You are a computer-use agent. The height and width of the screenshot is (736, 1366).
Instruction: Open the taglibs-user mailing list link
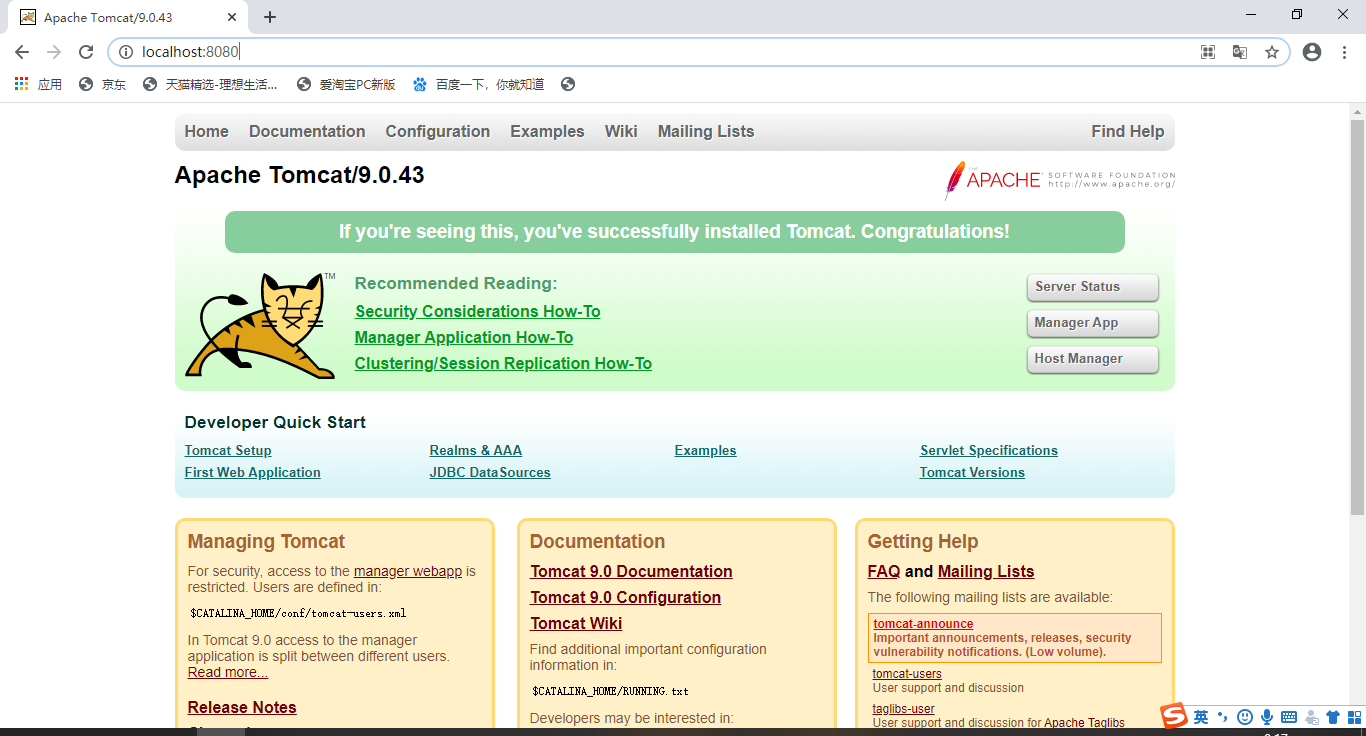(904, 709)
